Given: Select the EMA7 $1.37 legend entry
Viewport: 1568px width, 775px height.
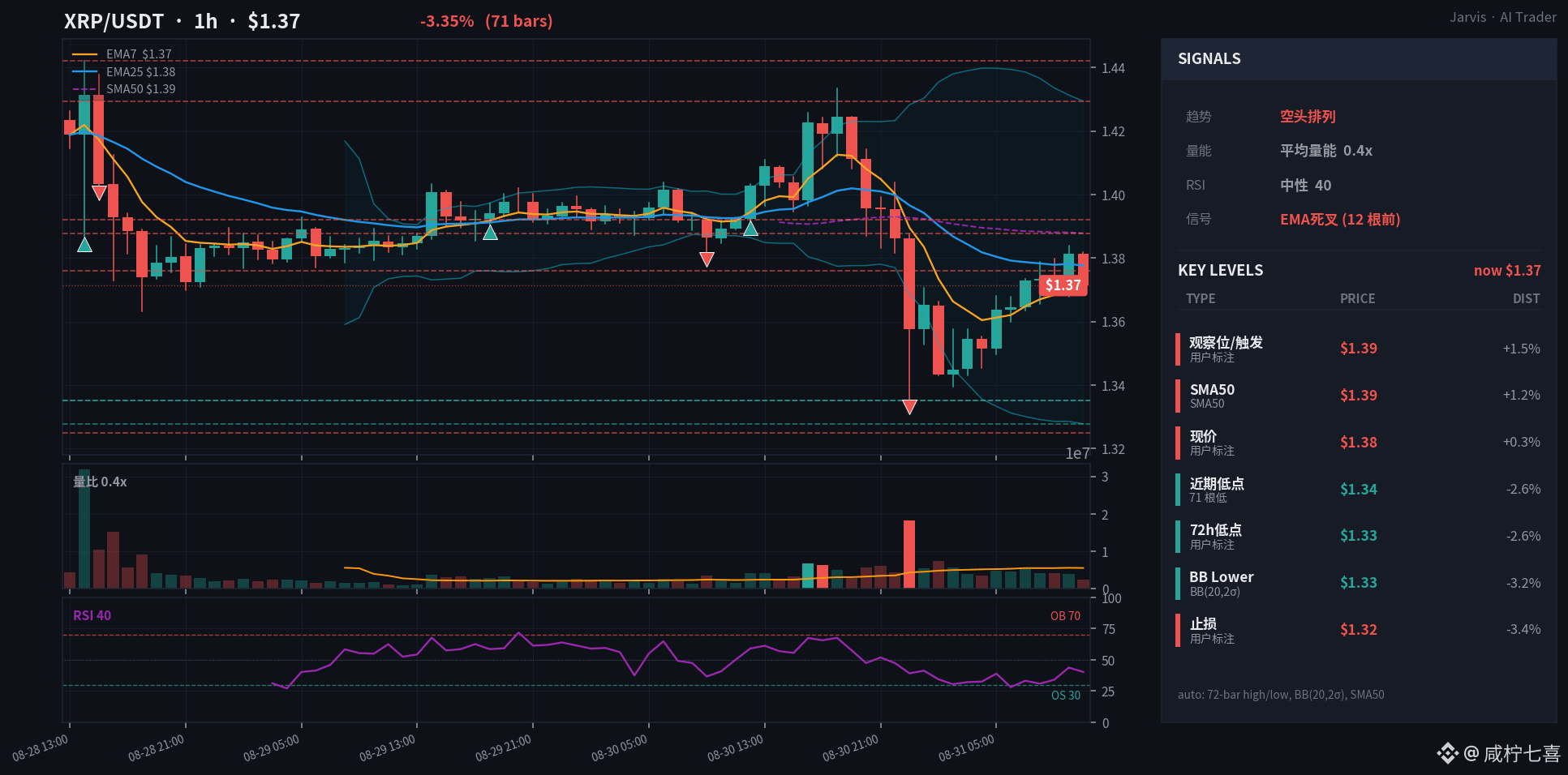Looking at the screenshot, I should point(122,54).
